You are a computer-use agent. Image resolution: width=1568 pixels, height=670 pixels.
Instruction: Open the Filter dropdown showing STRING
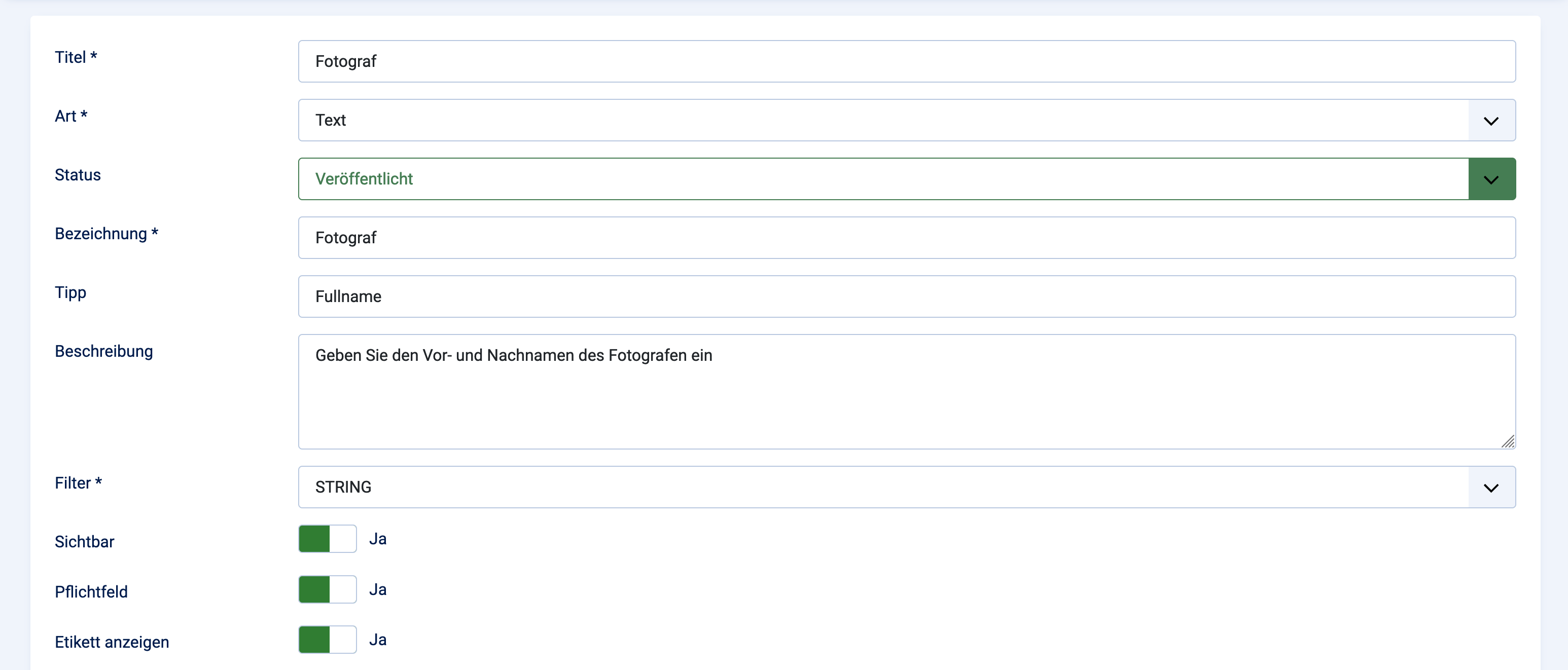point(882,488)
